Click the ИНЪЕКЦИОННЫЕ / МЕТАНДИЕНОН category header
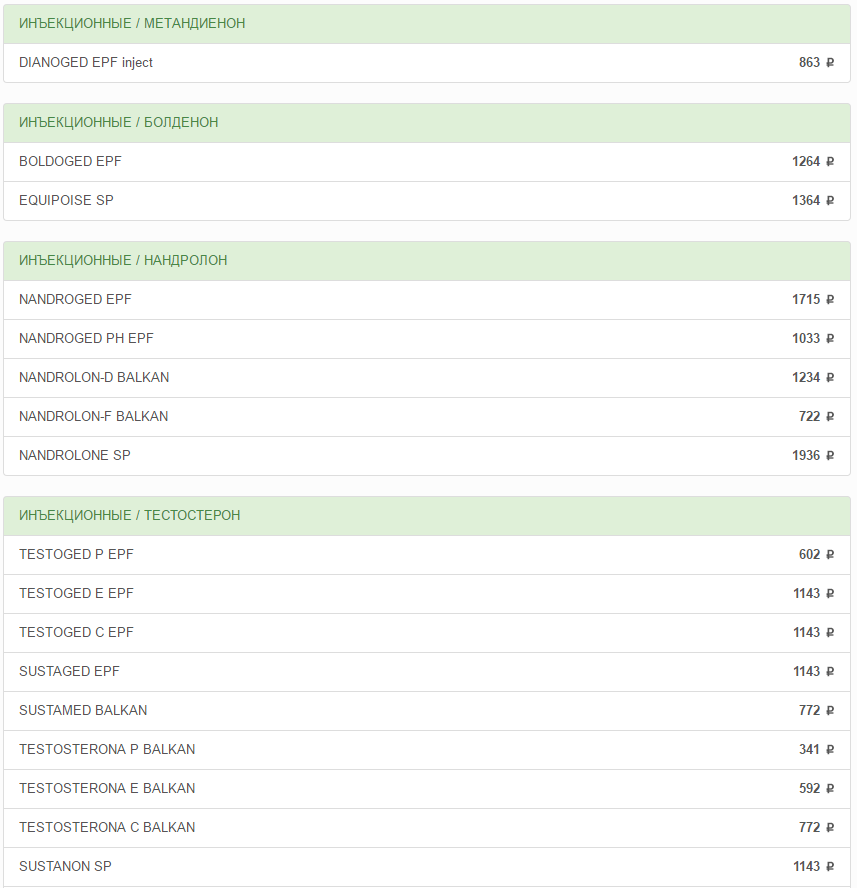857x888 pixels. click(132, 24)
